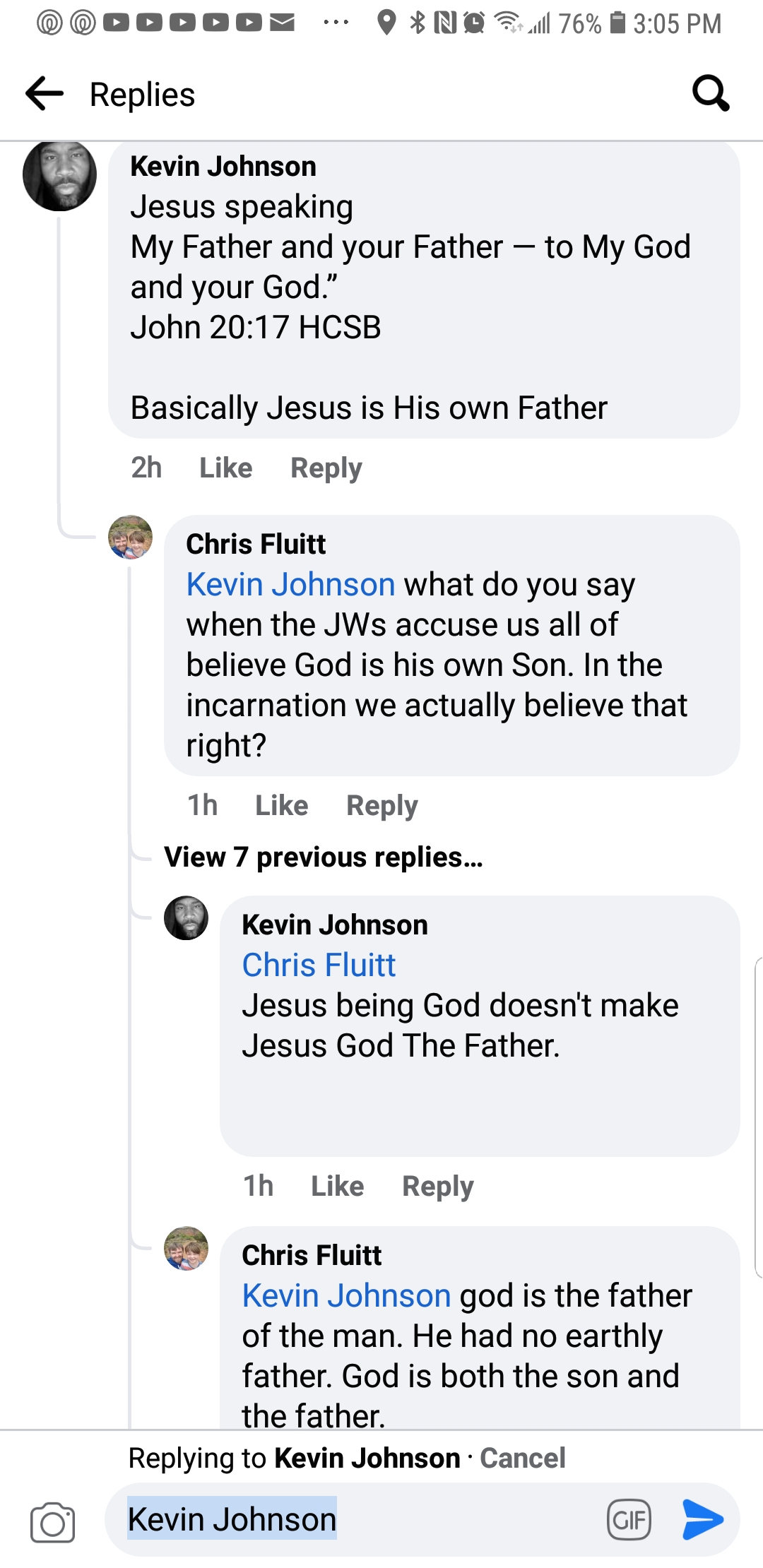The height and width of the screenshot is (1568, 763).
Task: Open the blue Chris Fluitt mention link
Action: coord(319,965)
